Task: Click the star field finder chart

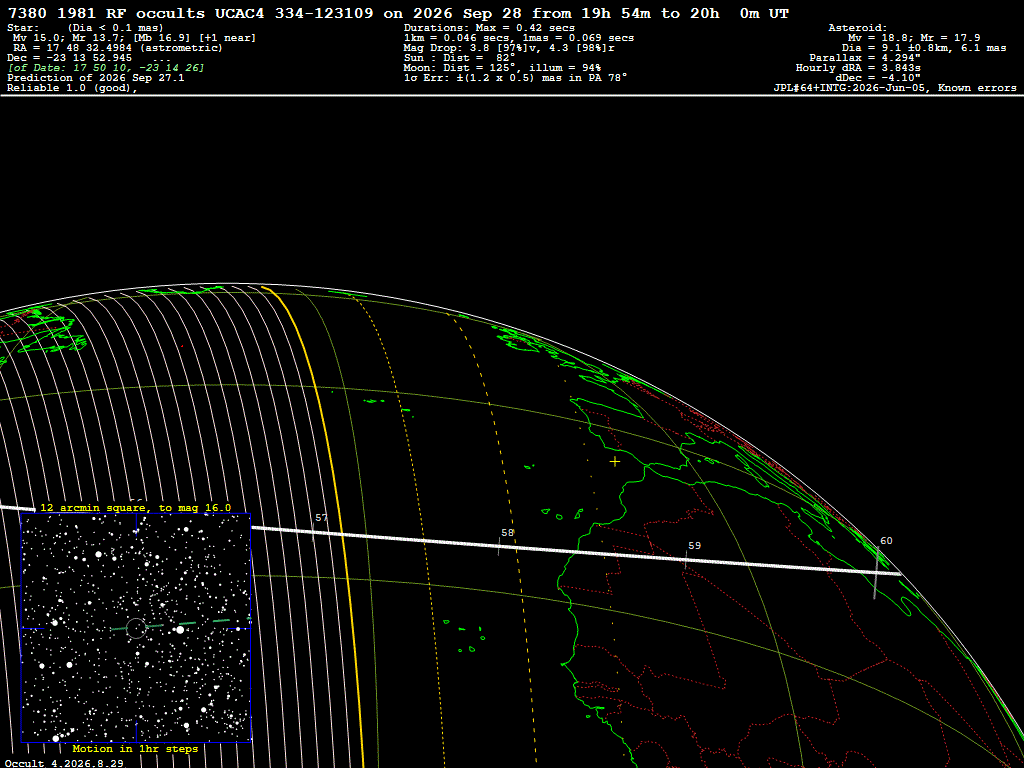Action: coord(136,628)
